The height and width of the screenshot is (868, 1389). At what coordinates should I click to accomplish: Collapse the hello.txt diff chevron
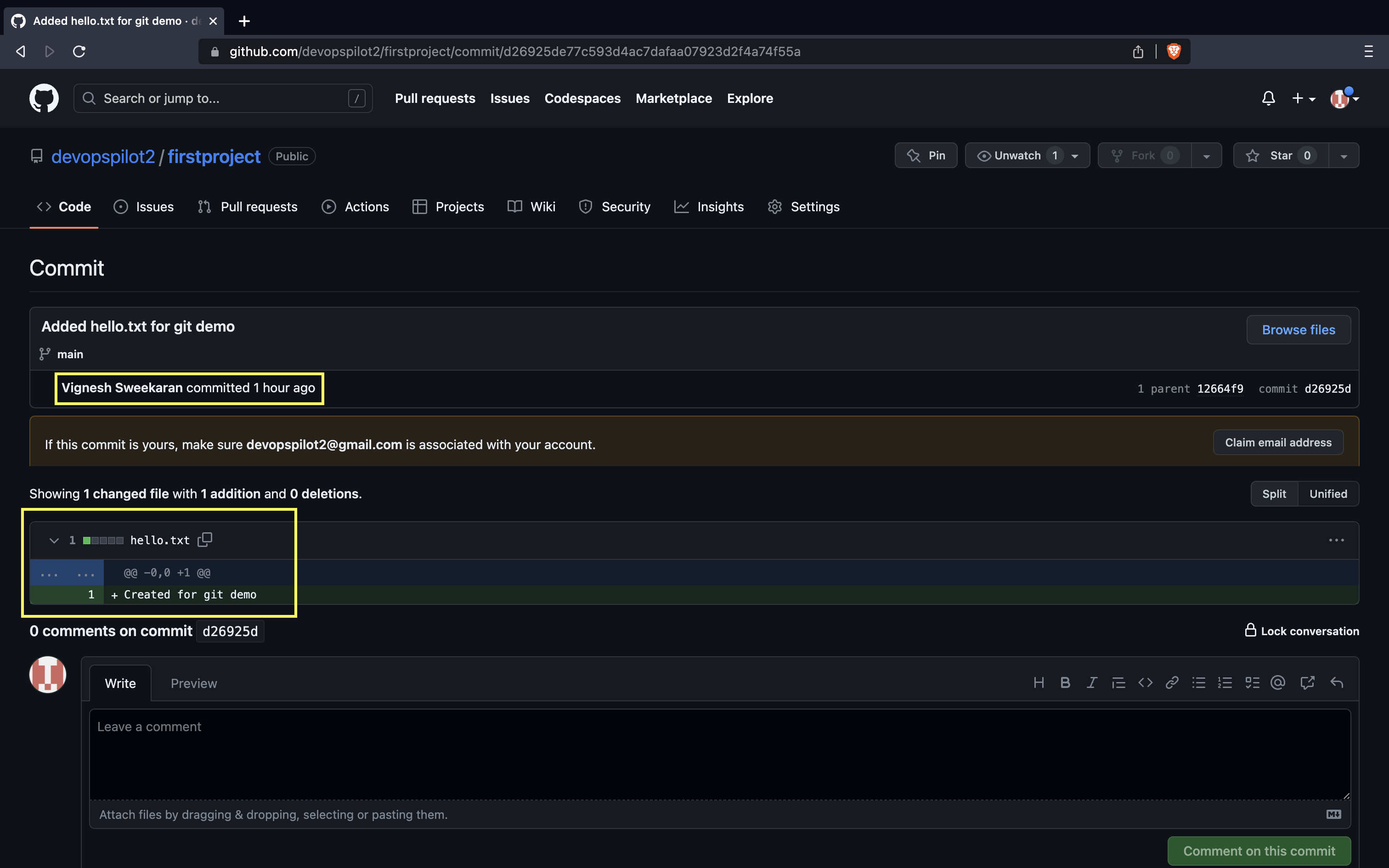pyautogui.click(x=54, y=540)
